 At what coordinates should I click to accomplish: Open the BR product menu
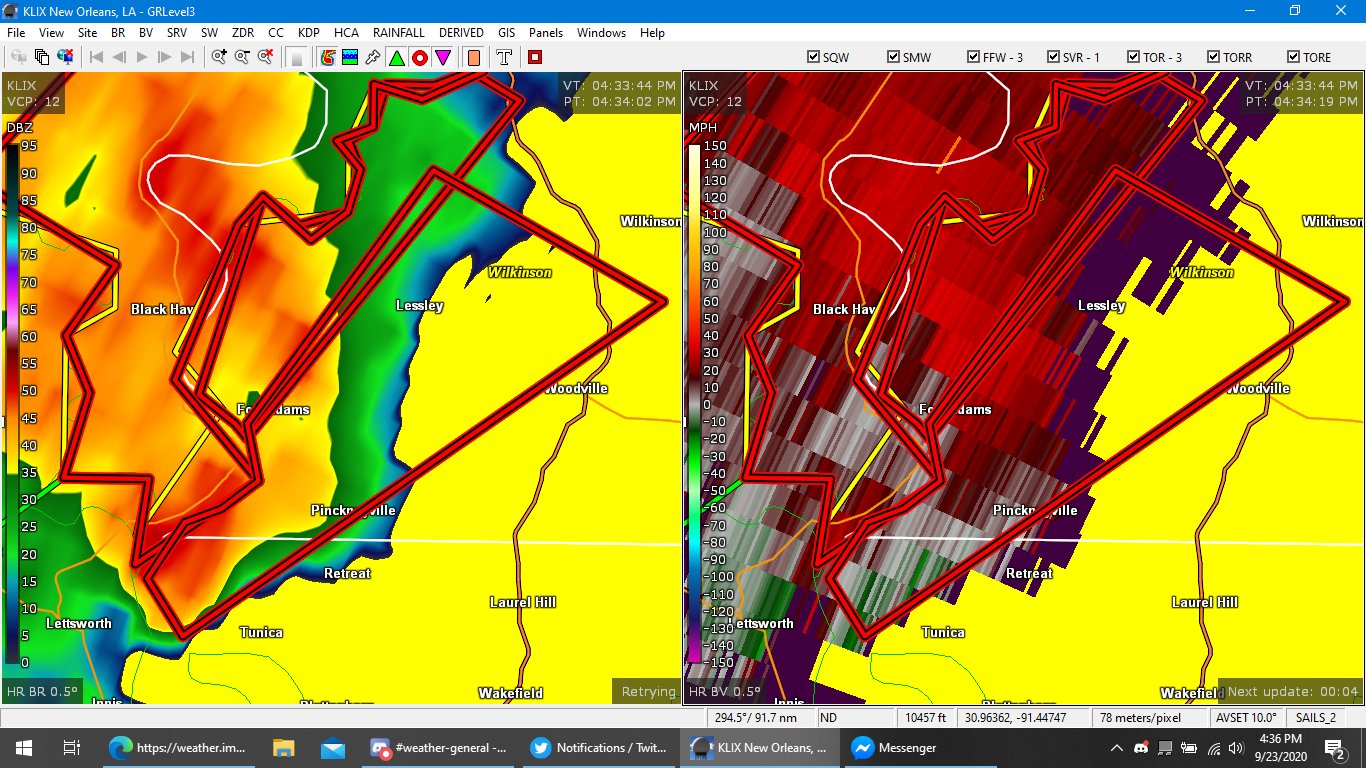click(118, 33)
